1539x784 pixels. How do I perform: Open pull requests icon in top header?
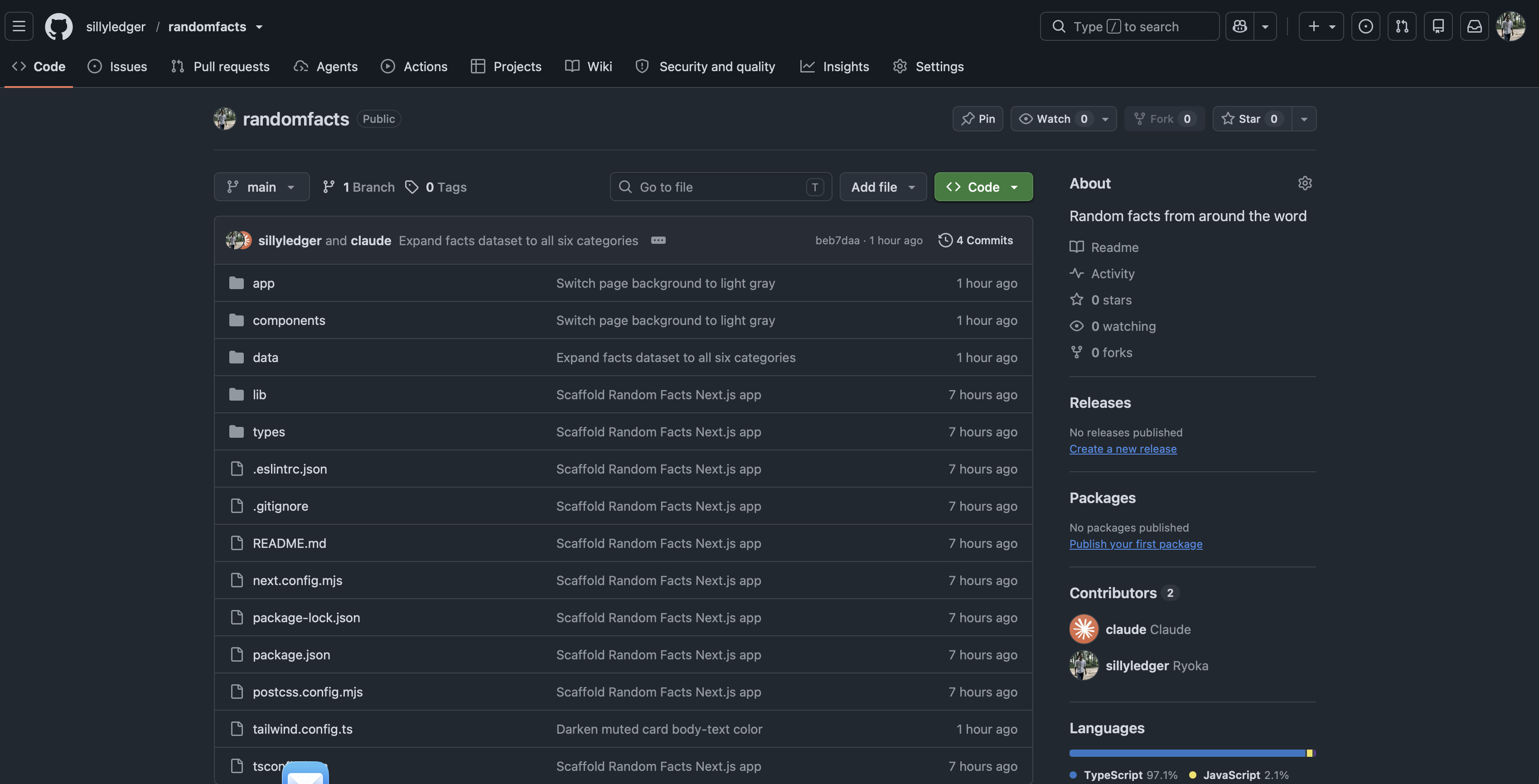click(x=1402, y=26)
